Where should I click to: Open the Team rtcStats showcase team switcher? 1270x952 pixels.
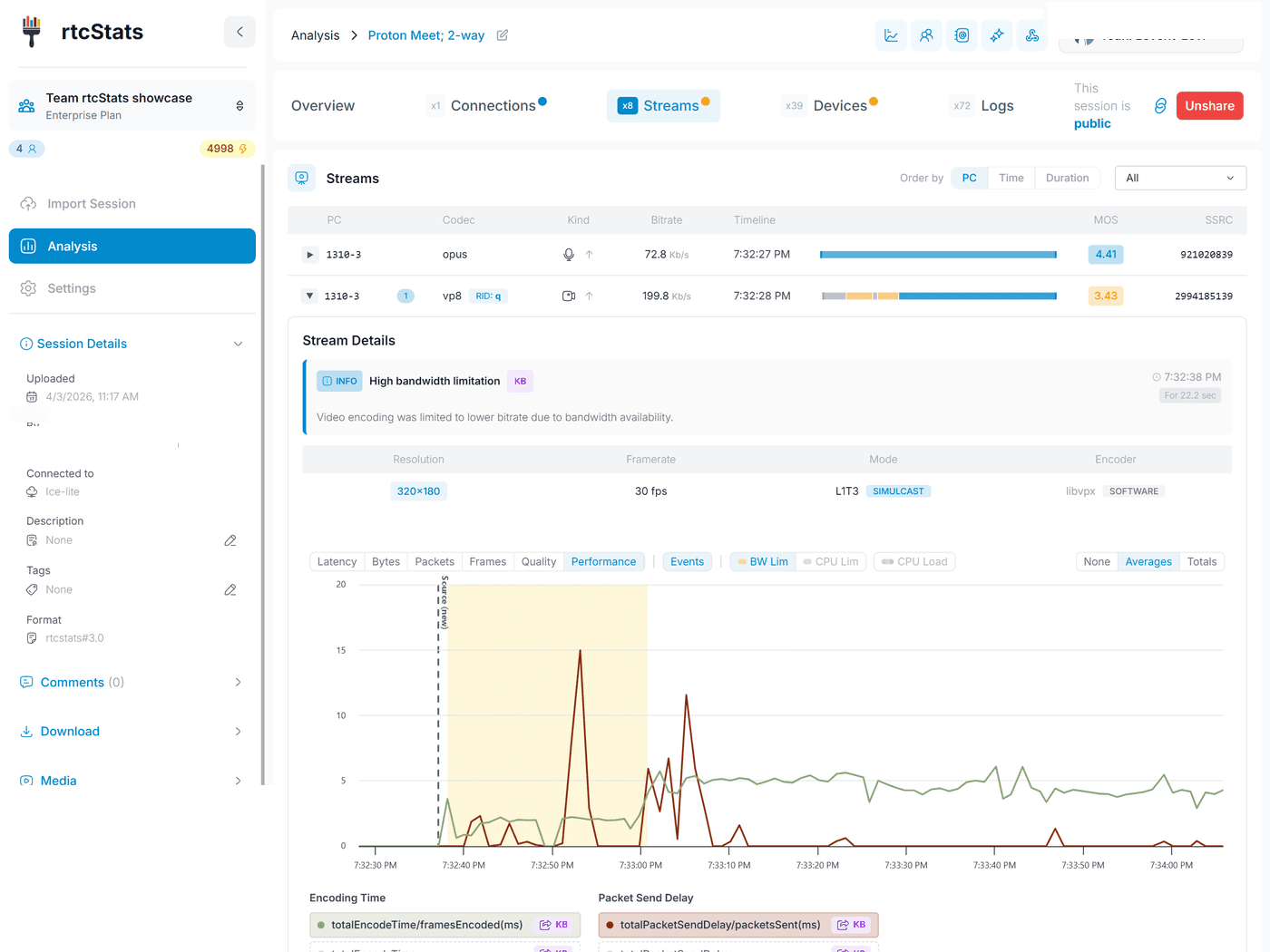click(x=132, y=106)
